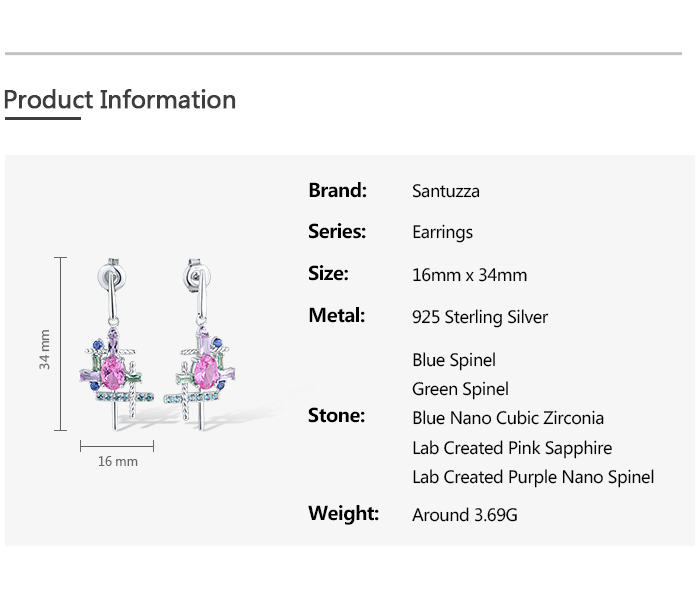The height and width of the screenshot is (596, 700).
Task: Click the right earring image
Action: point(207,350)
